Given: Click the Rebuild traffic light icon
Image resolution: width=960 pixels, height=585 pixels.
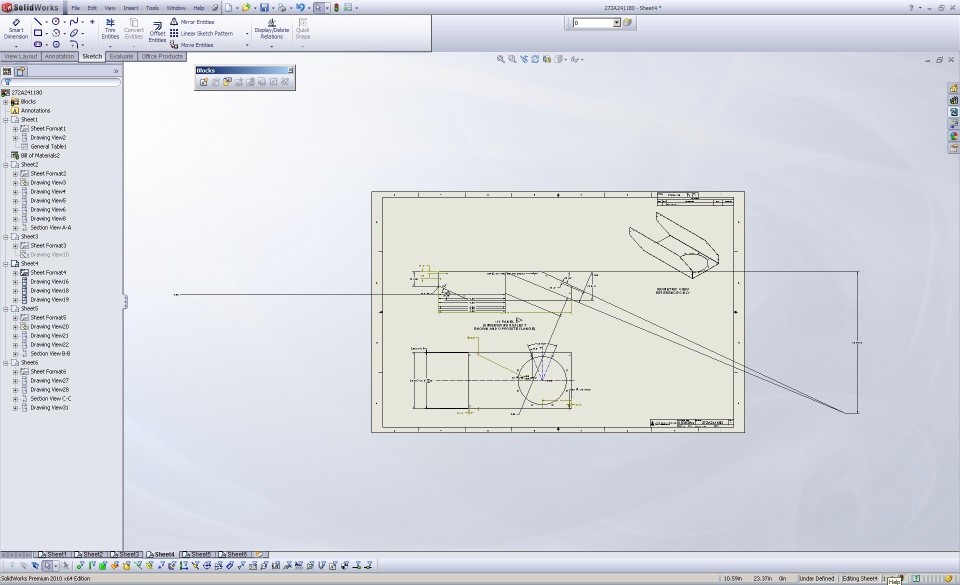Looking at the screenshot, I should coord(336,8).
